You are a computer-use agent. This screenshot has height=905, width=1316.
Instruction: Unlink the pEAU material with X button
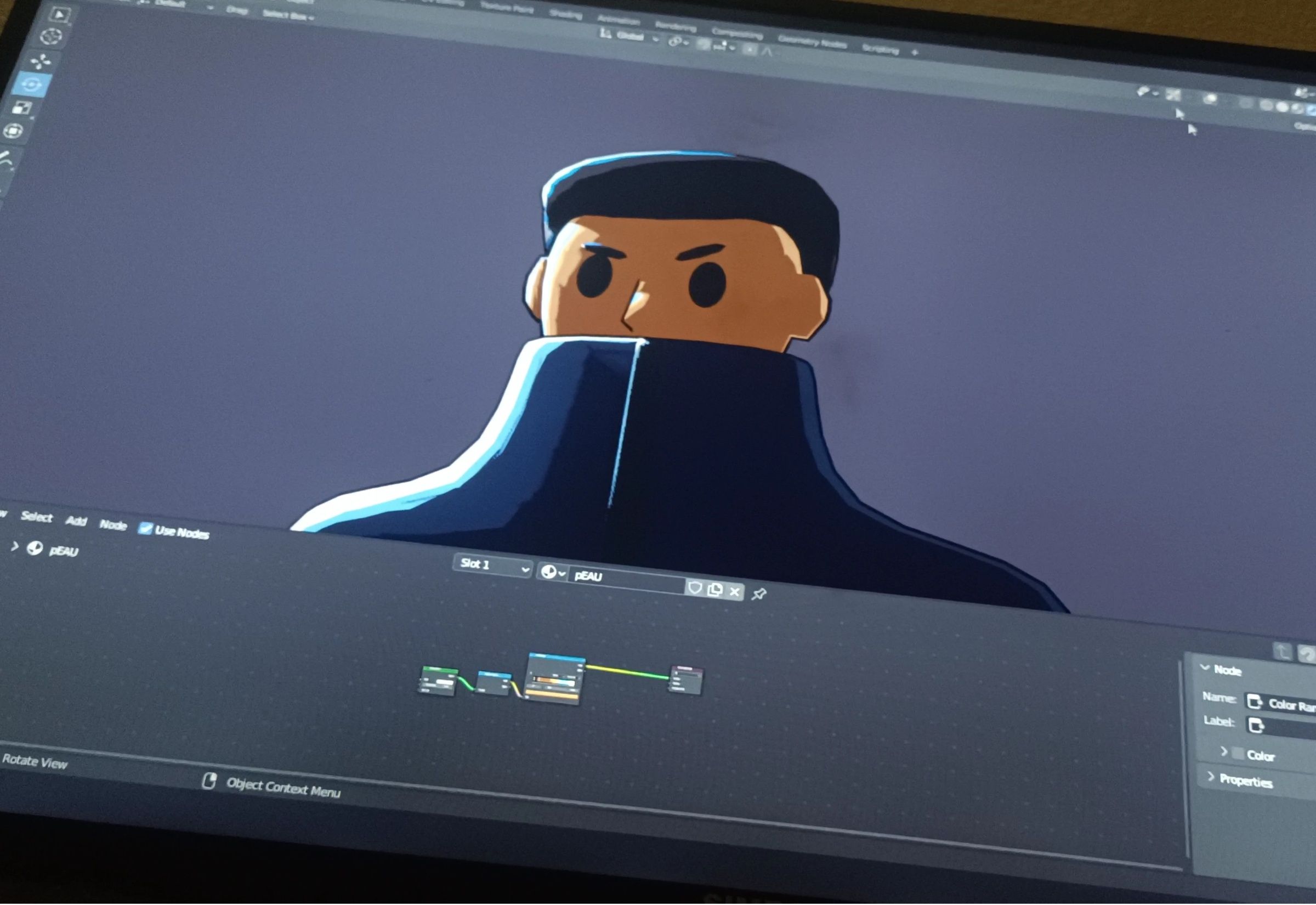click(735, 592)
